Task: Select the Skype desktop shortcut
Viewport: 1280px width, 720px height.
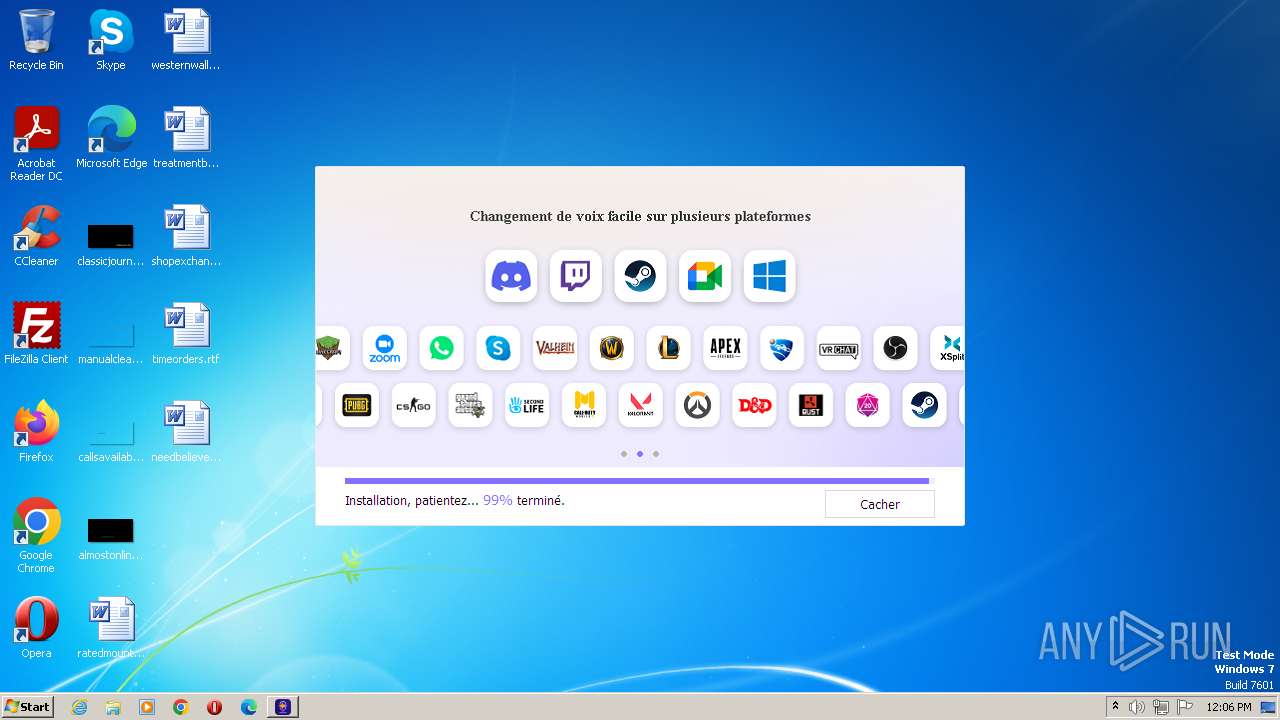Action: click(110, 40)
